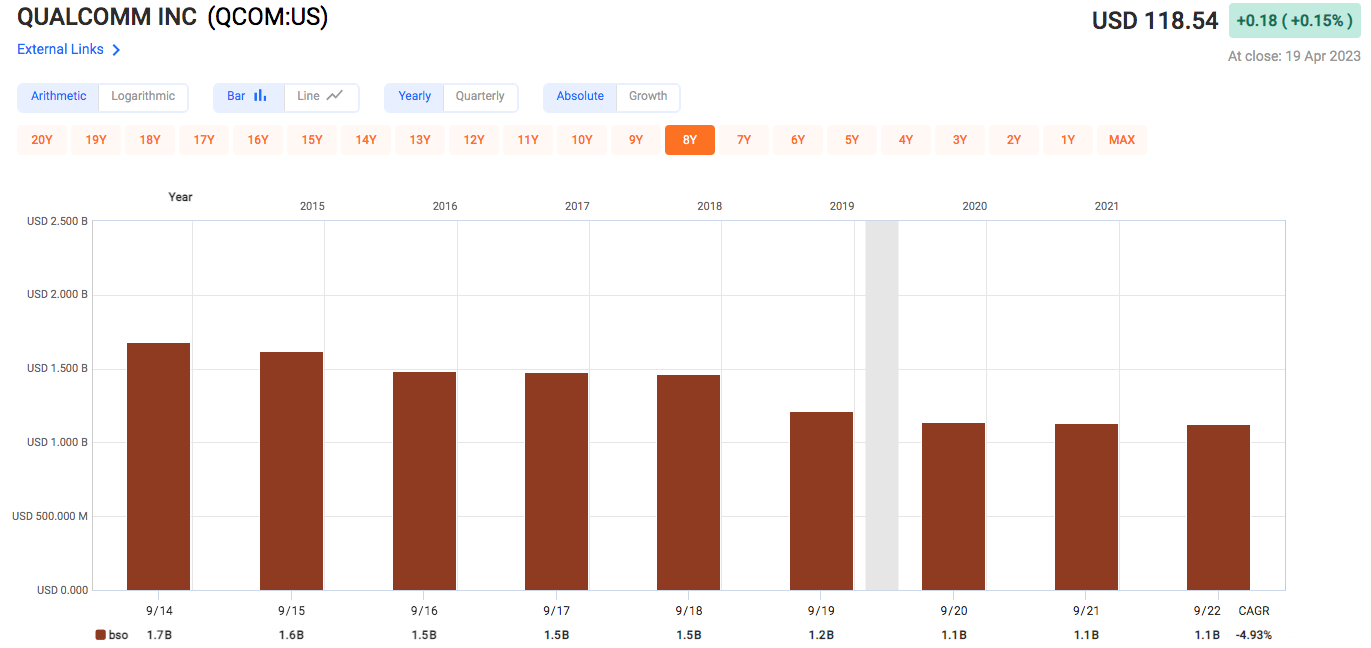Open the External Links chevron

click(x=118, y=49)
